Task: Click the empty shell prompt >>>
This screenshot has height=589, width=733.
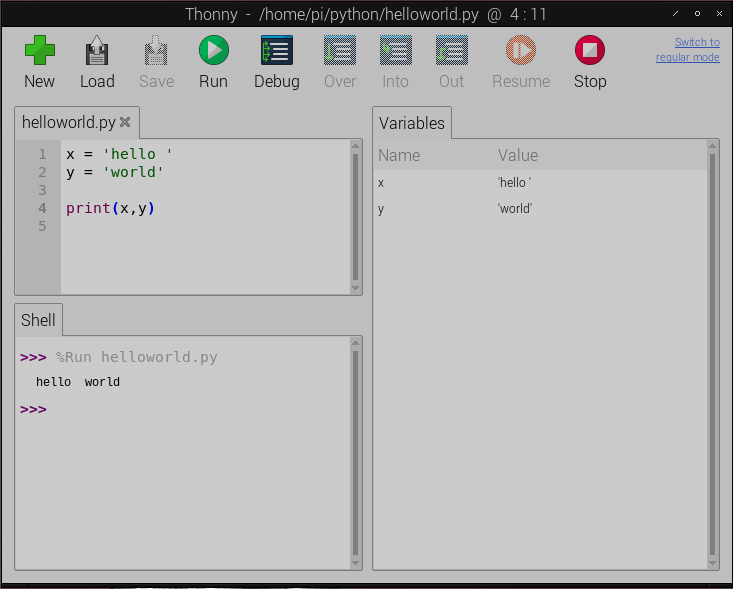Action: tap(33, 409)
